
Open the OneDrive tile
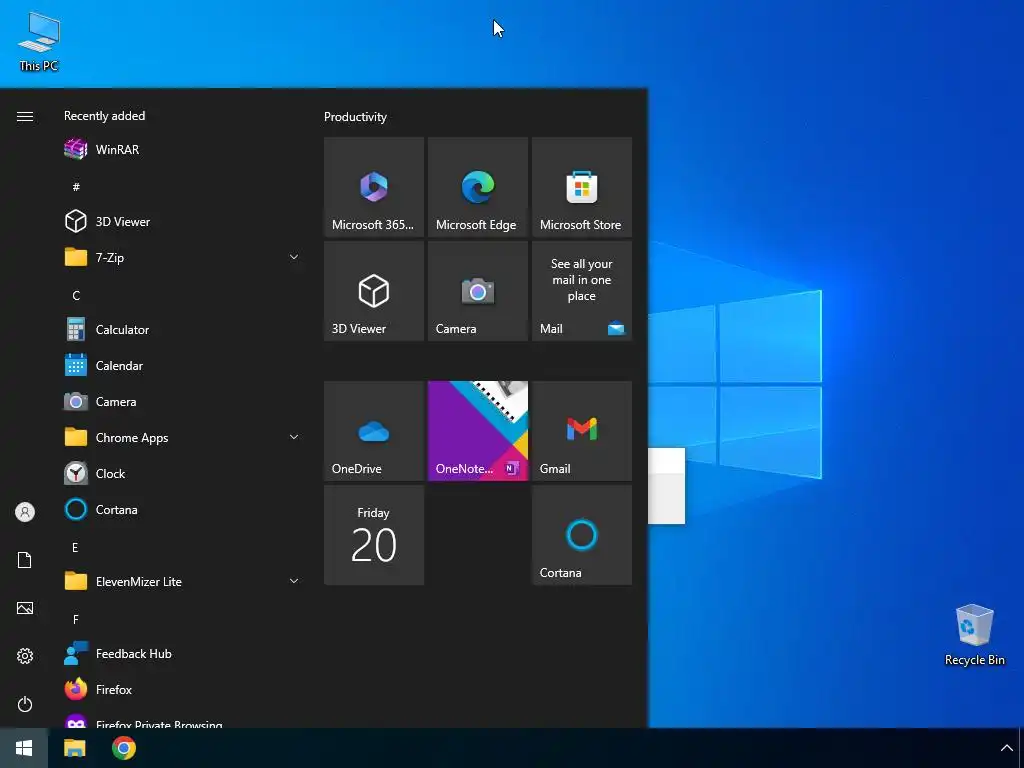pos(374,431)
